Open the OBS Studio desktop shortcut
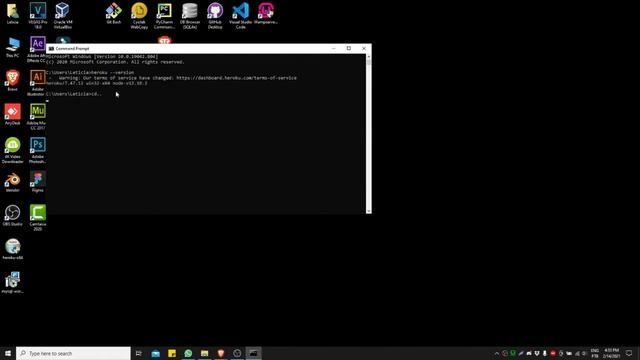 coord(13,216)
